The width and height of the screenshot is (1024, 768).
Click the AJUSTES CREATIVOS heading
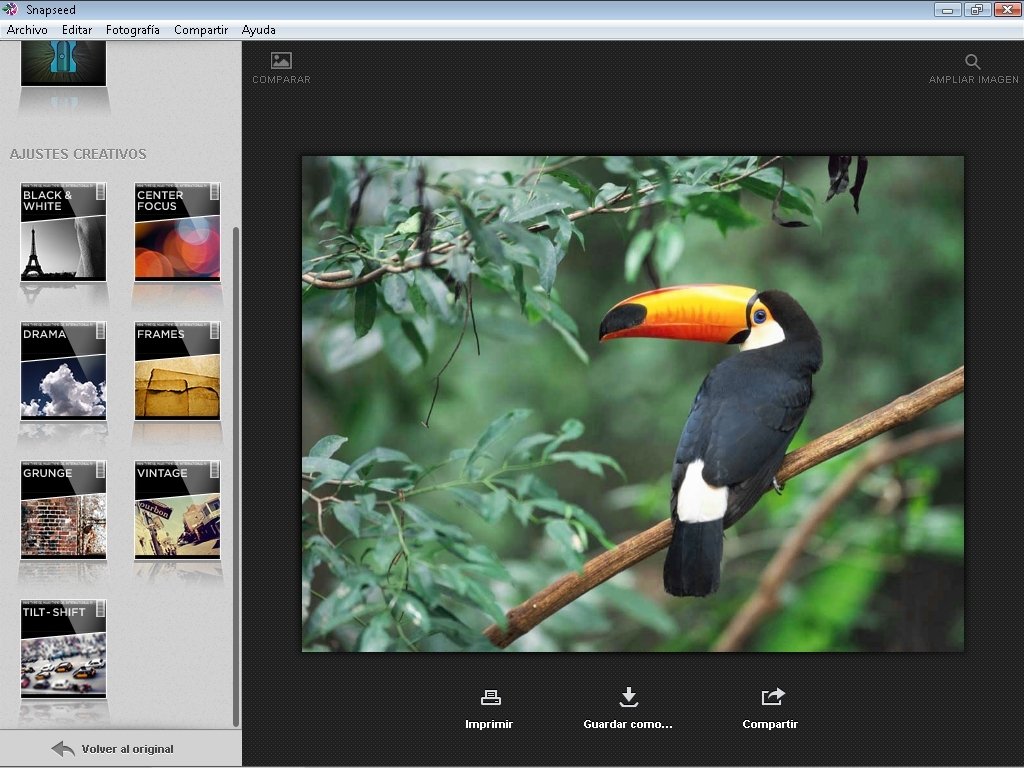click(x=78, y=154)
